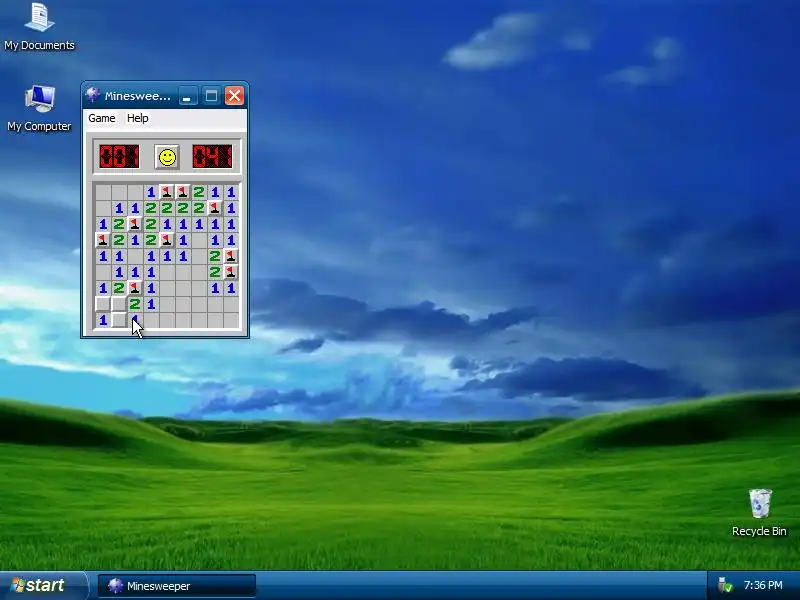Click the red timer display
The width and height of the screenshot is (800, 600).
click(x=212, y=156)
